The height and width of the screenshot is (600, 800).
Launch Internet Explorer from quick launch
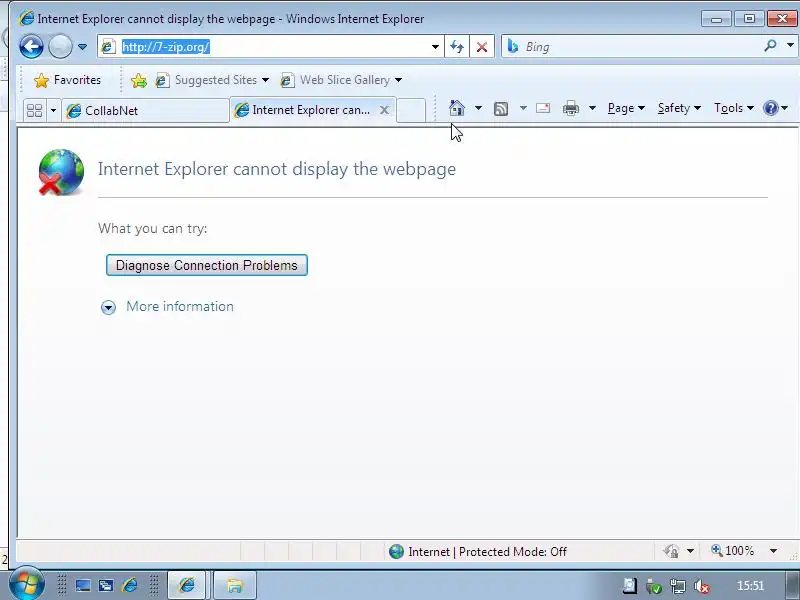tap(130, 585)
